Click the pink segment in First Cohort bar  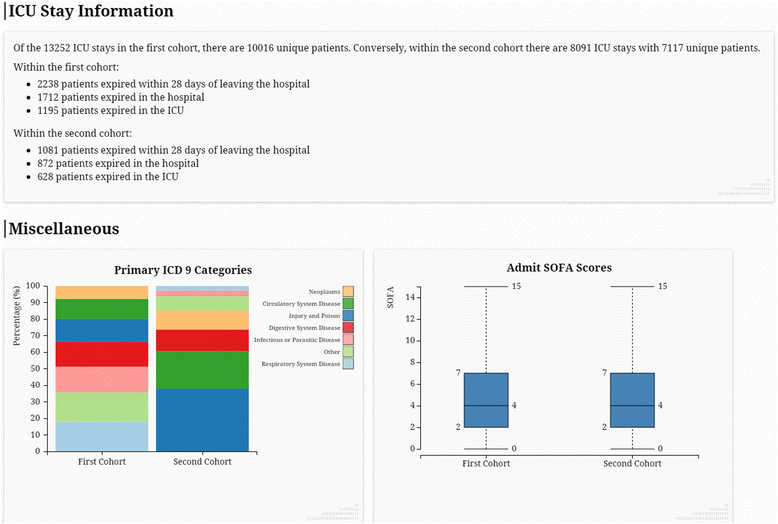point(102,380)
